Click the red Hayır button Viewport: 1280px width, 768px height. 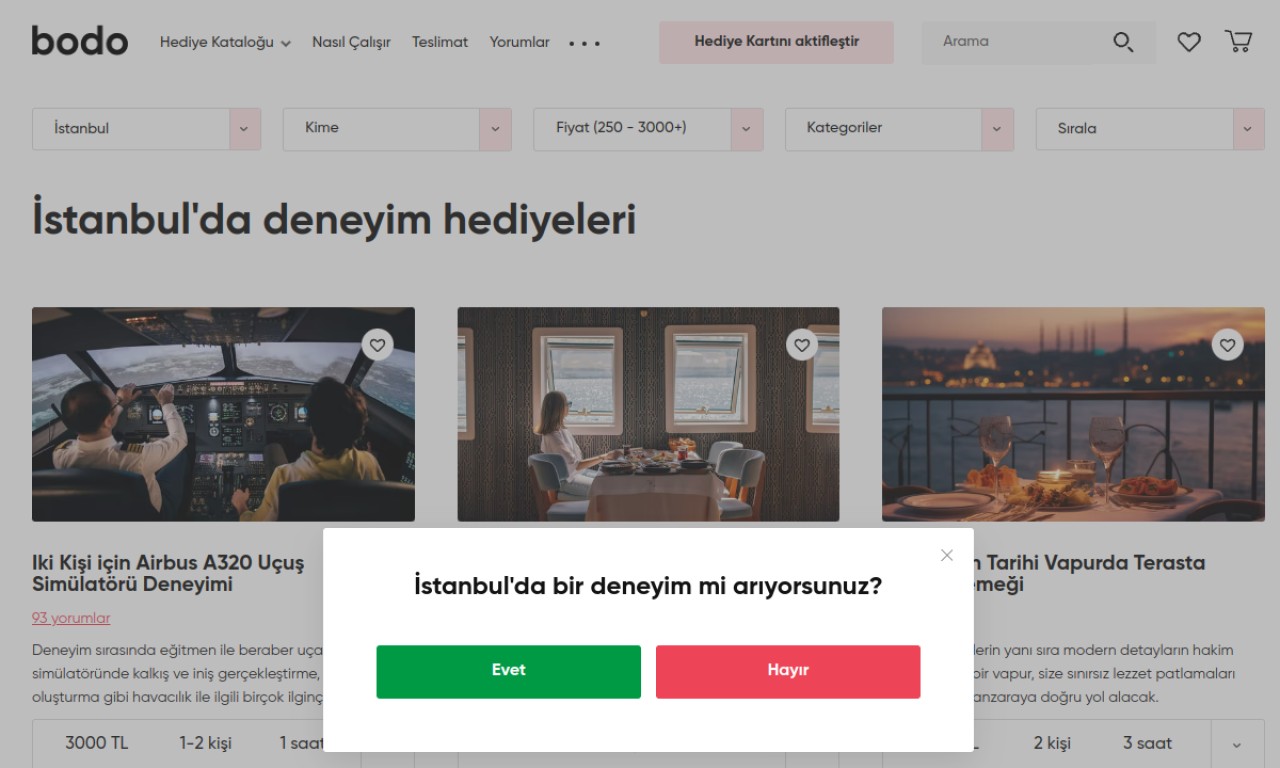[x=788, y=671]
